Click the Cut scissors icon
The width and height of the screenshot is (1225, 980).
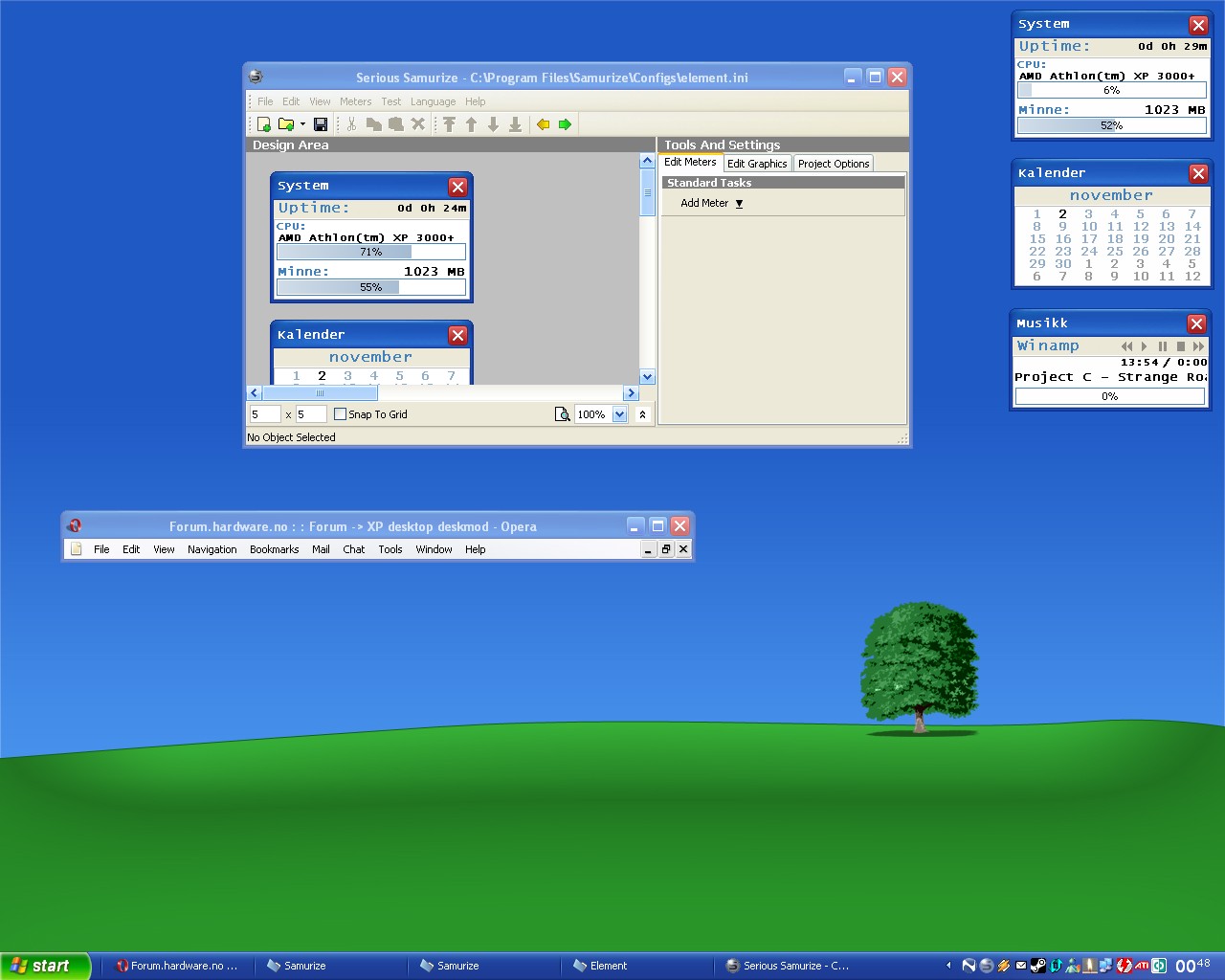[351, 124]
